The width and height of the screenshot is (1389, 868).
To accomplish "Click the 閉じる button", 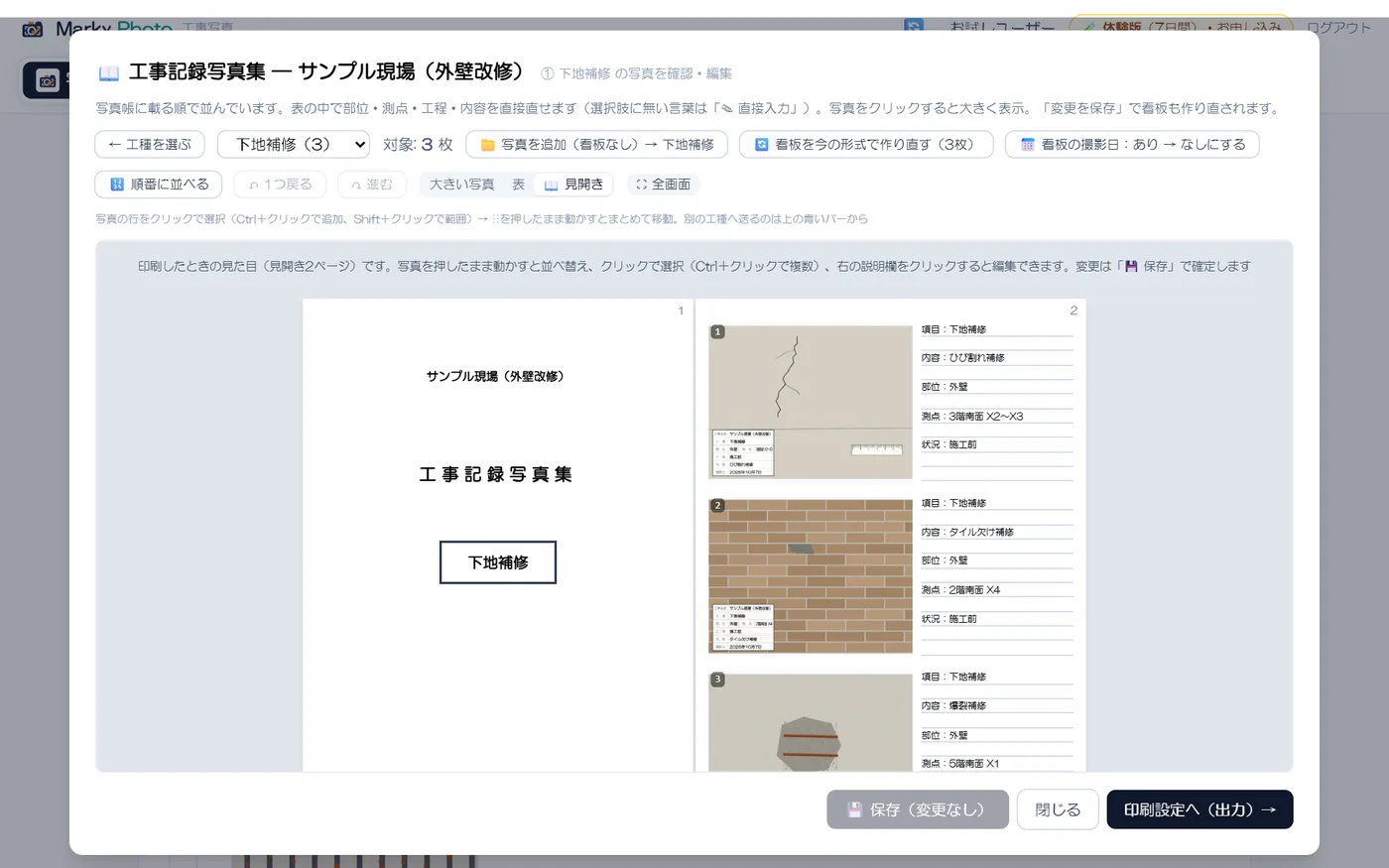I will click(1058, 809).
